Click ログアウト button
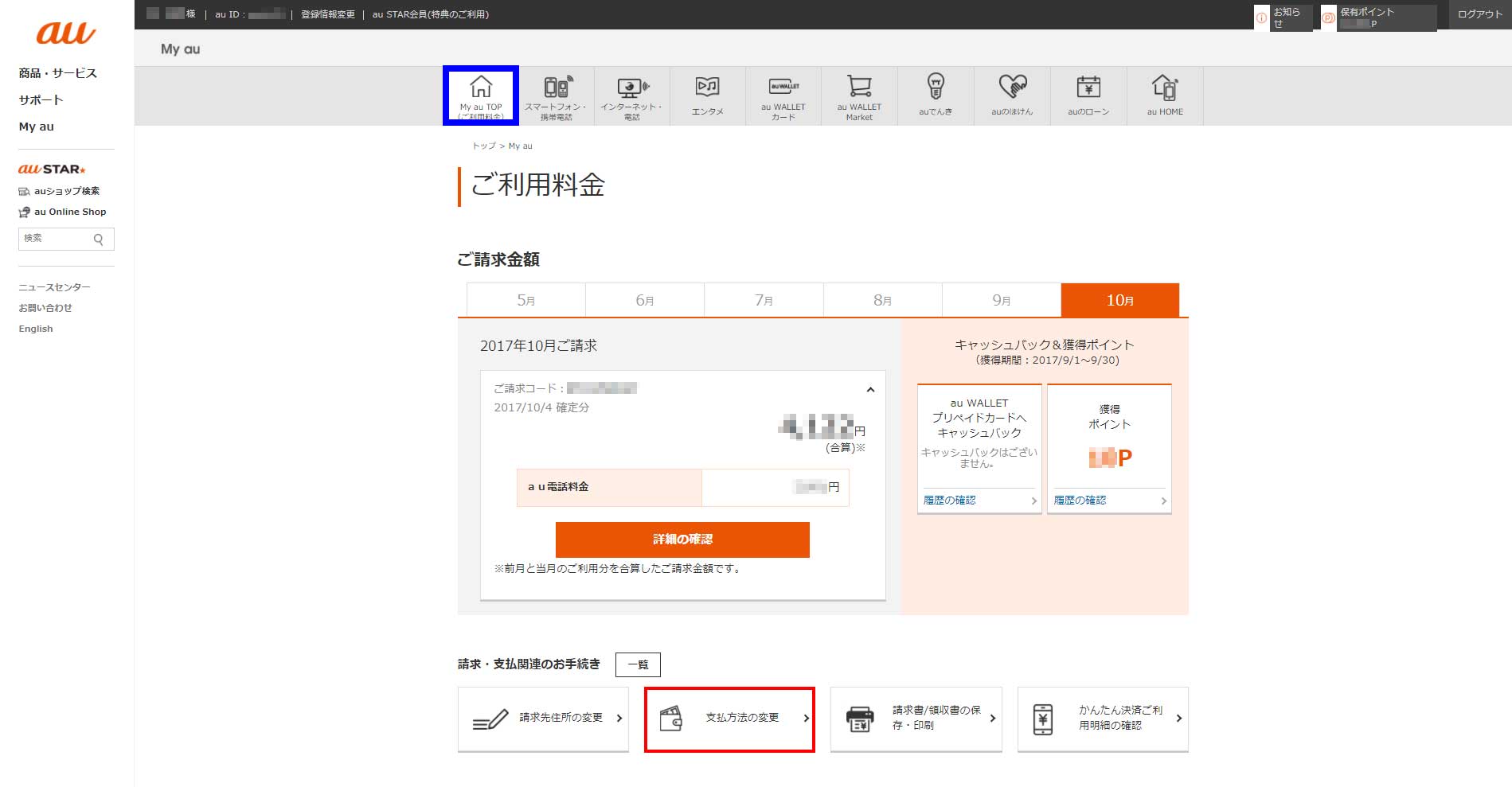The width and height of the screenshot is (1512, 787). pos(1480,14)
